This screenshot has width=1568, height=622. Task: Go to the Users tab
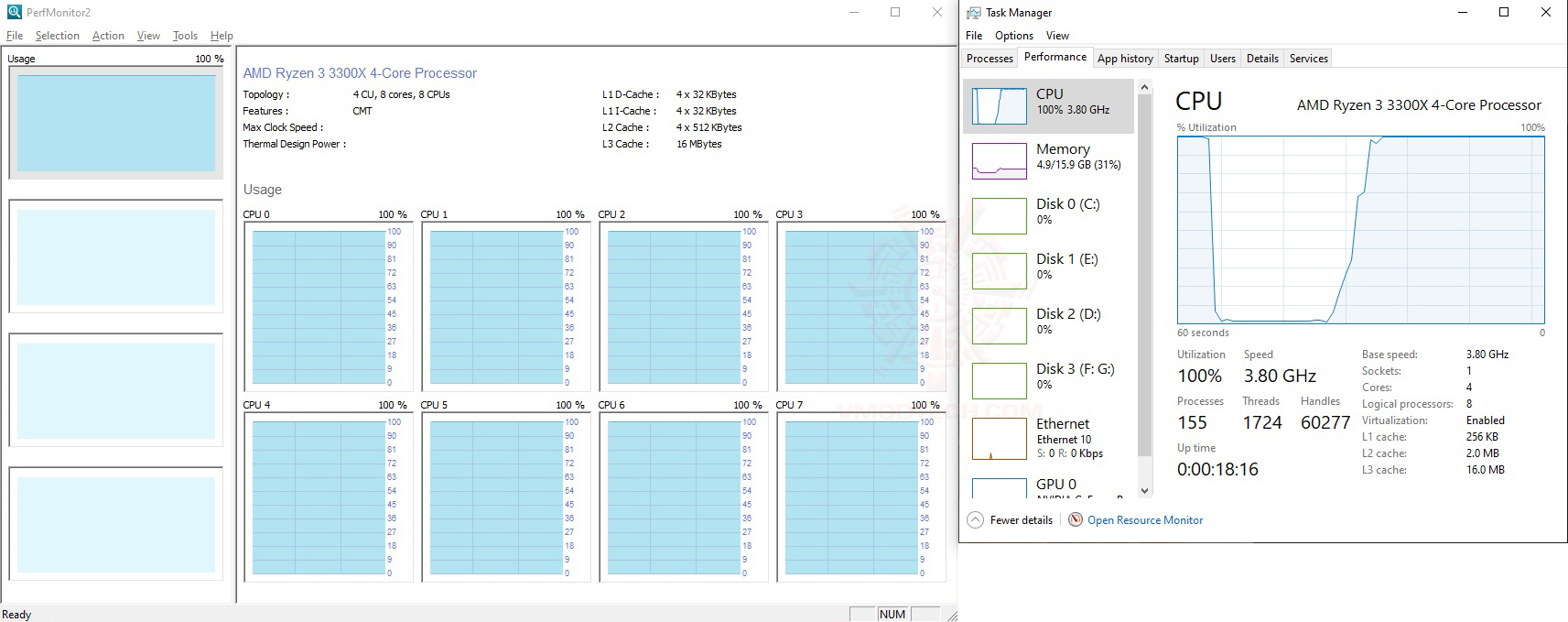tap(1222, 59)
